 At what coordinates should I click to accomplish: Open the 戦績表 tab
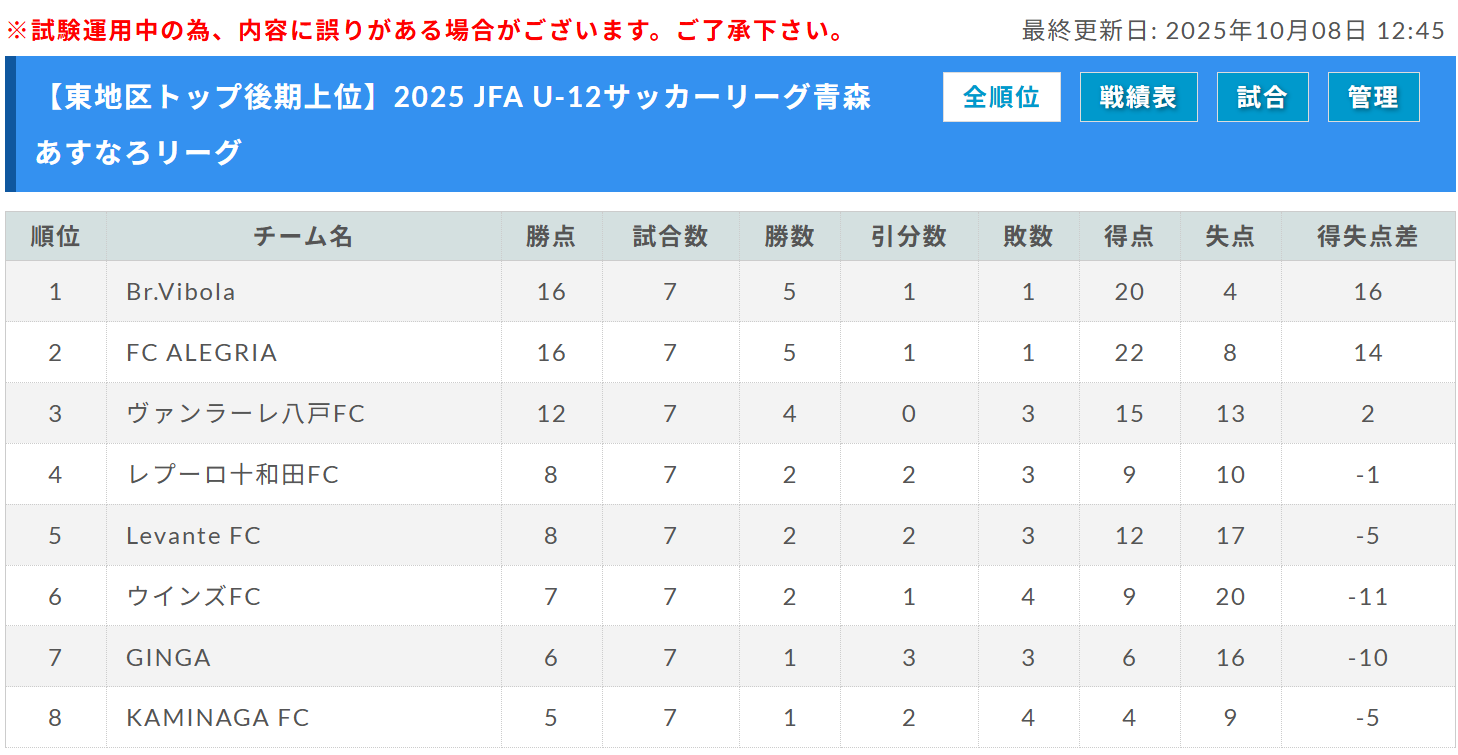[x=1138, y=97]
